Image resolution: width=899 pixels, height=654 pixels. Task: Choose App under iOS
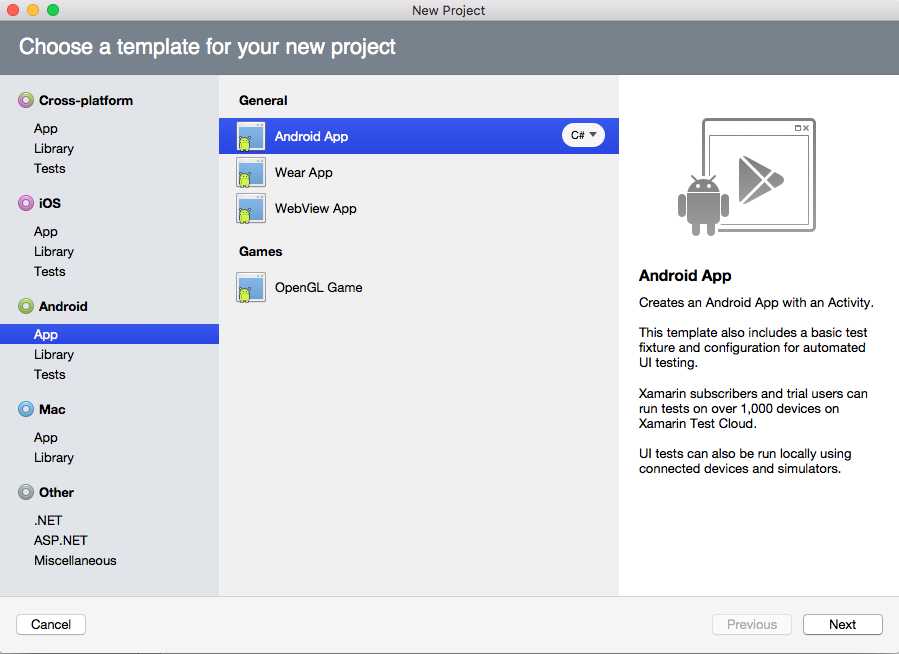[x=46, y=232]
